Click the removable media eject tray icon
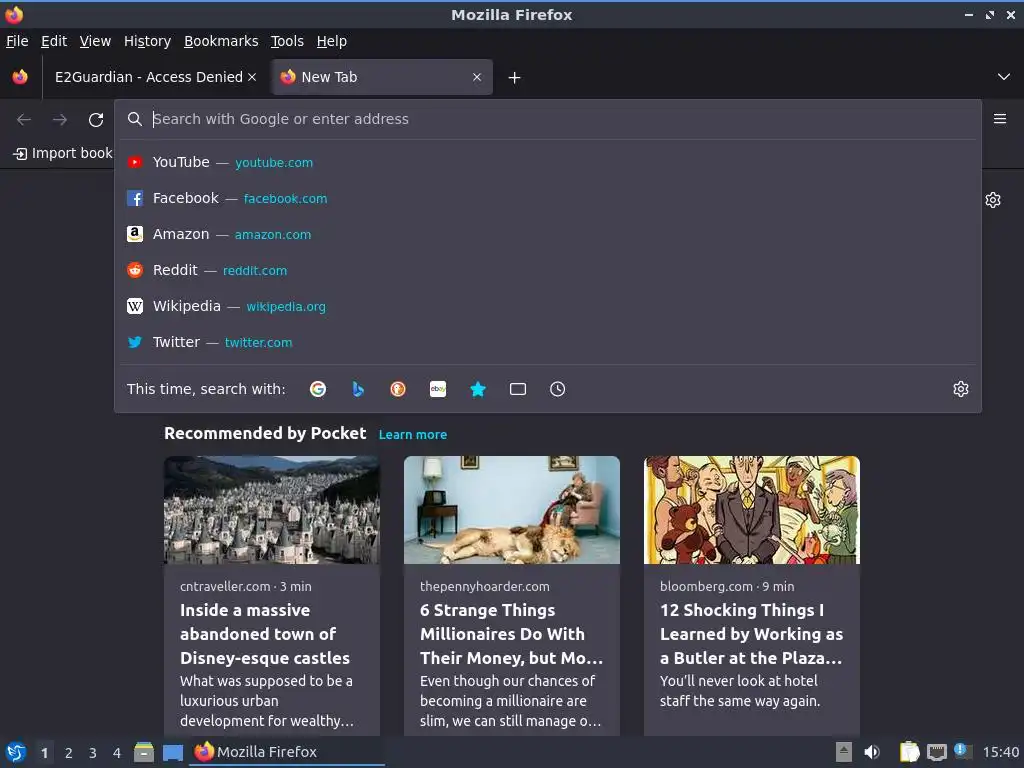Image resolution: width=1024 pixels, height=768 pixels. coord(844,752)
